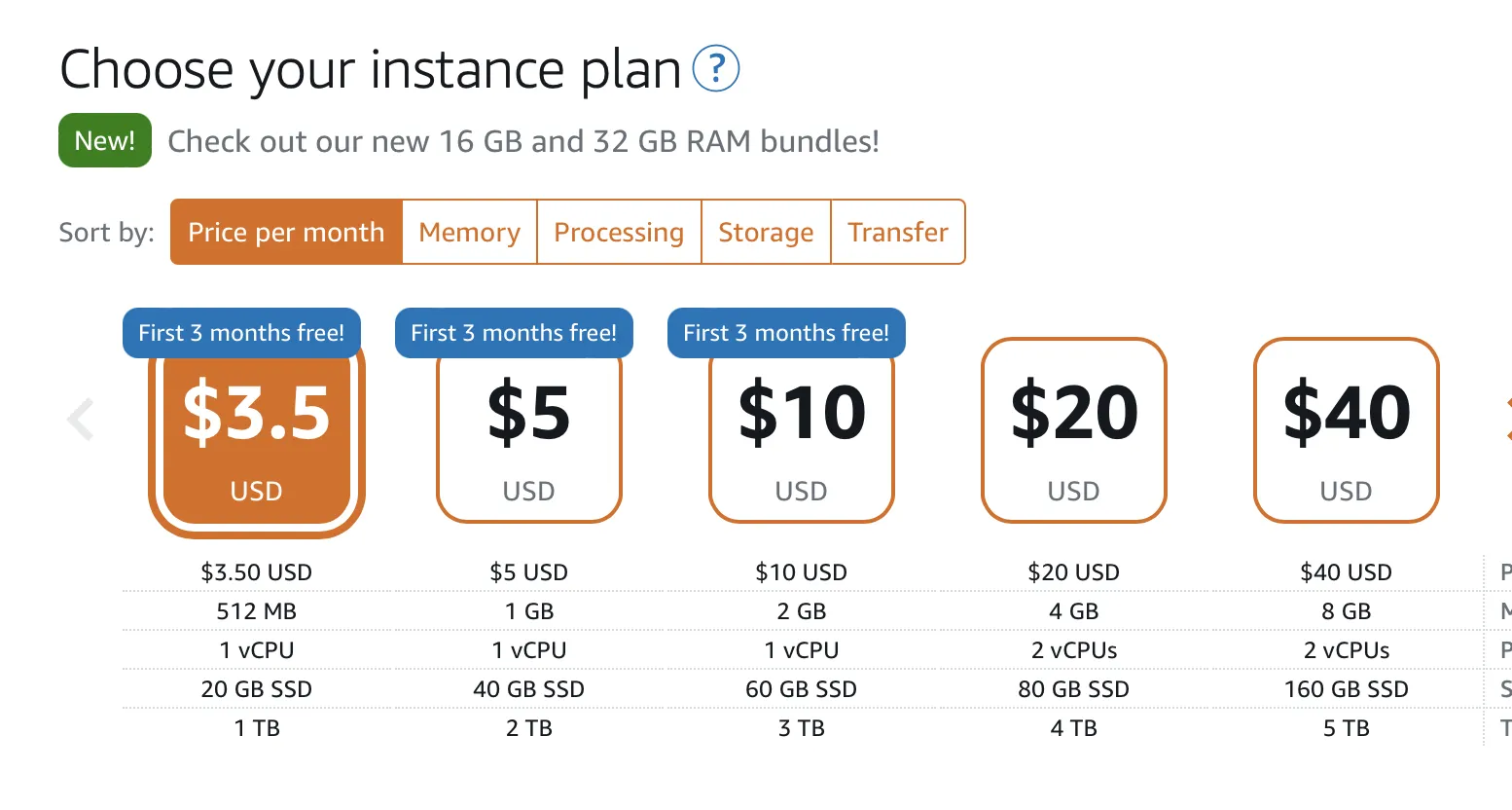Click the 160 GB SSD storage spec
Viewport: 1512px width, 810px height.
pyautogui.click(x=1346, y=689)
